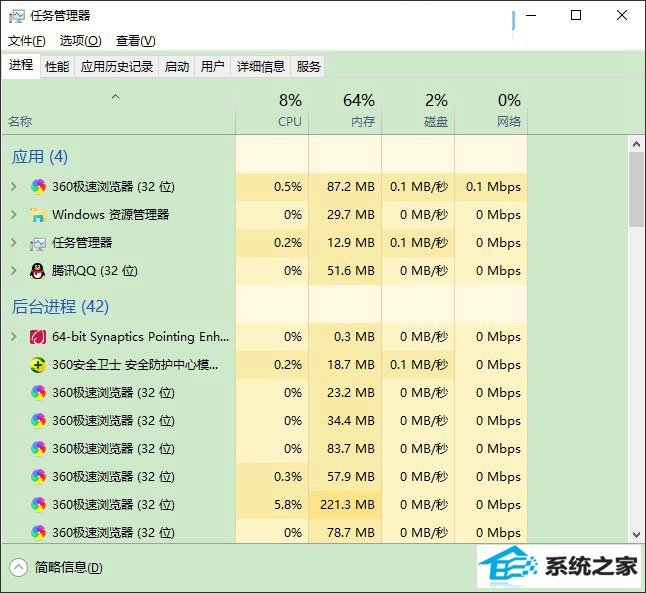
Task: Select the 360安全卫士 安全防护中心 row name
Action: click(135, 365)
